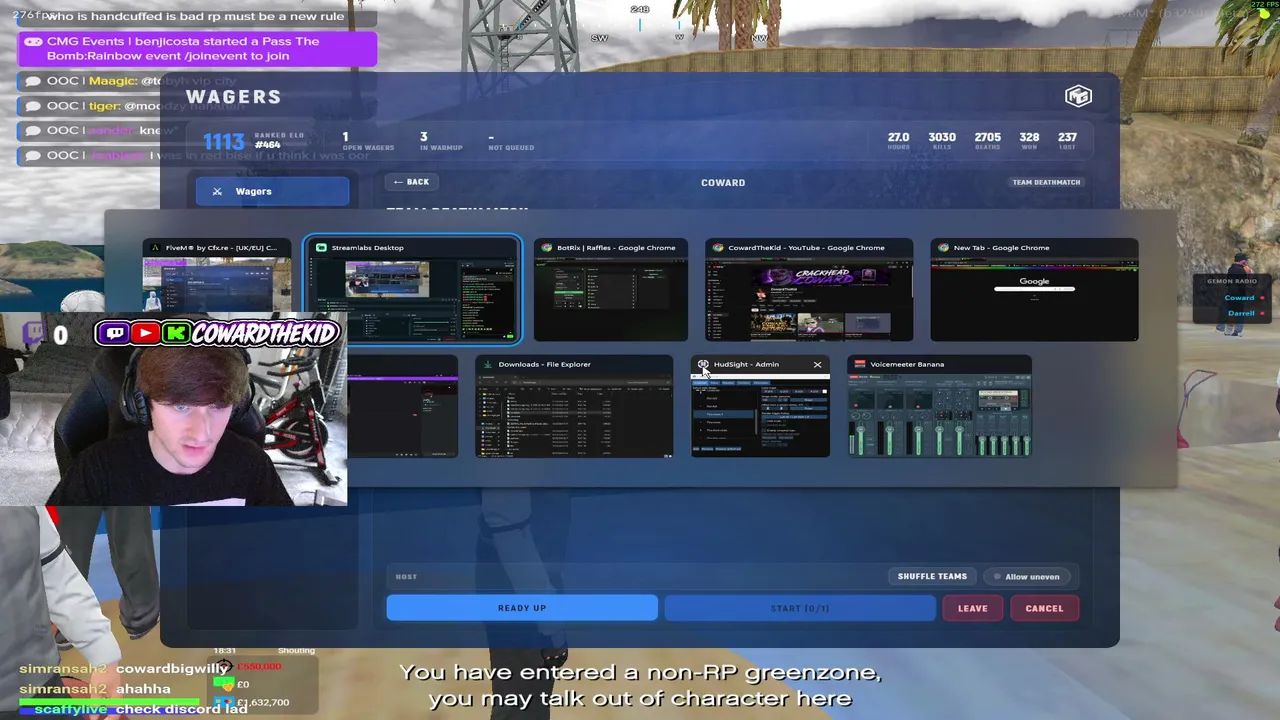Click the Voicemeeter Banana app icon
Screen dimensions: 1280x720
coord(860,364)
